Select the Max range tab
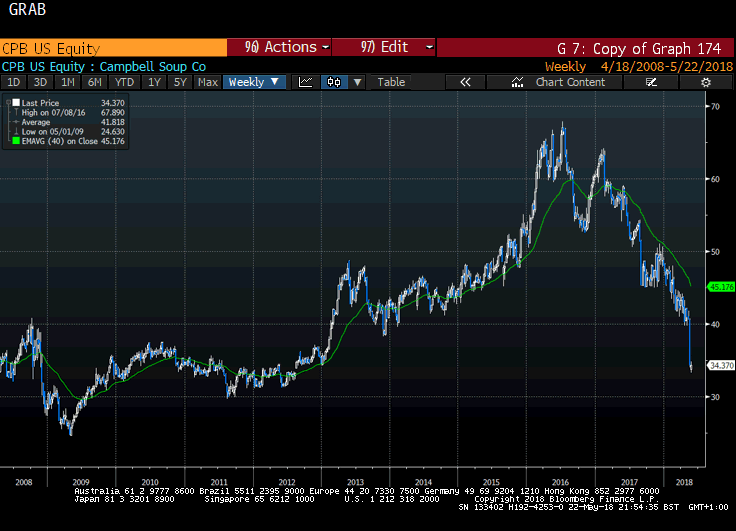The height and width of the screenshot is (531, 736). (x=207, y=82)
